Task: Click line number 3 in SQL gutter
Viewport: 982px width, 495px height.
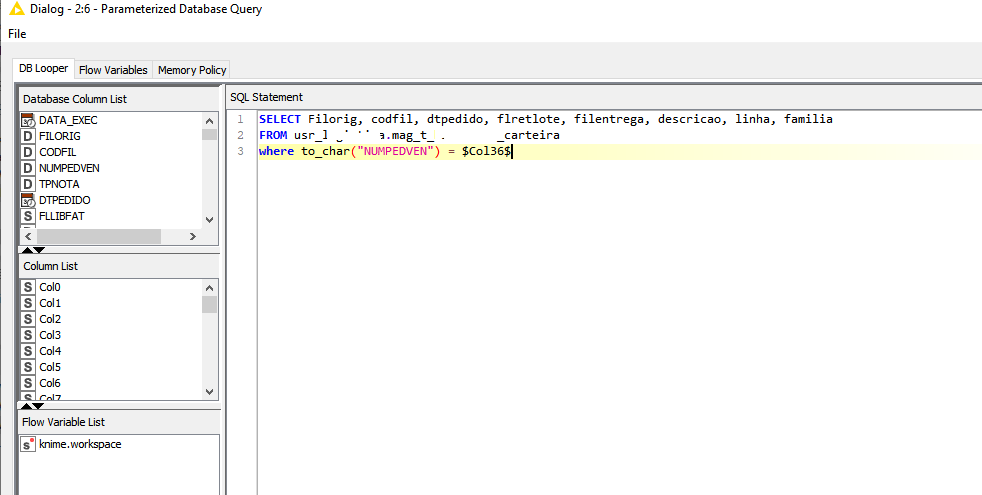Action: coord(240,152)
